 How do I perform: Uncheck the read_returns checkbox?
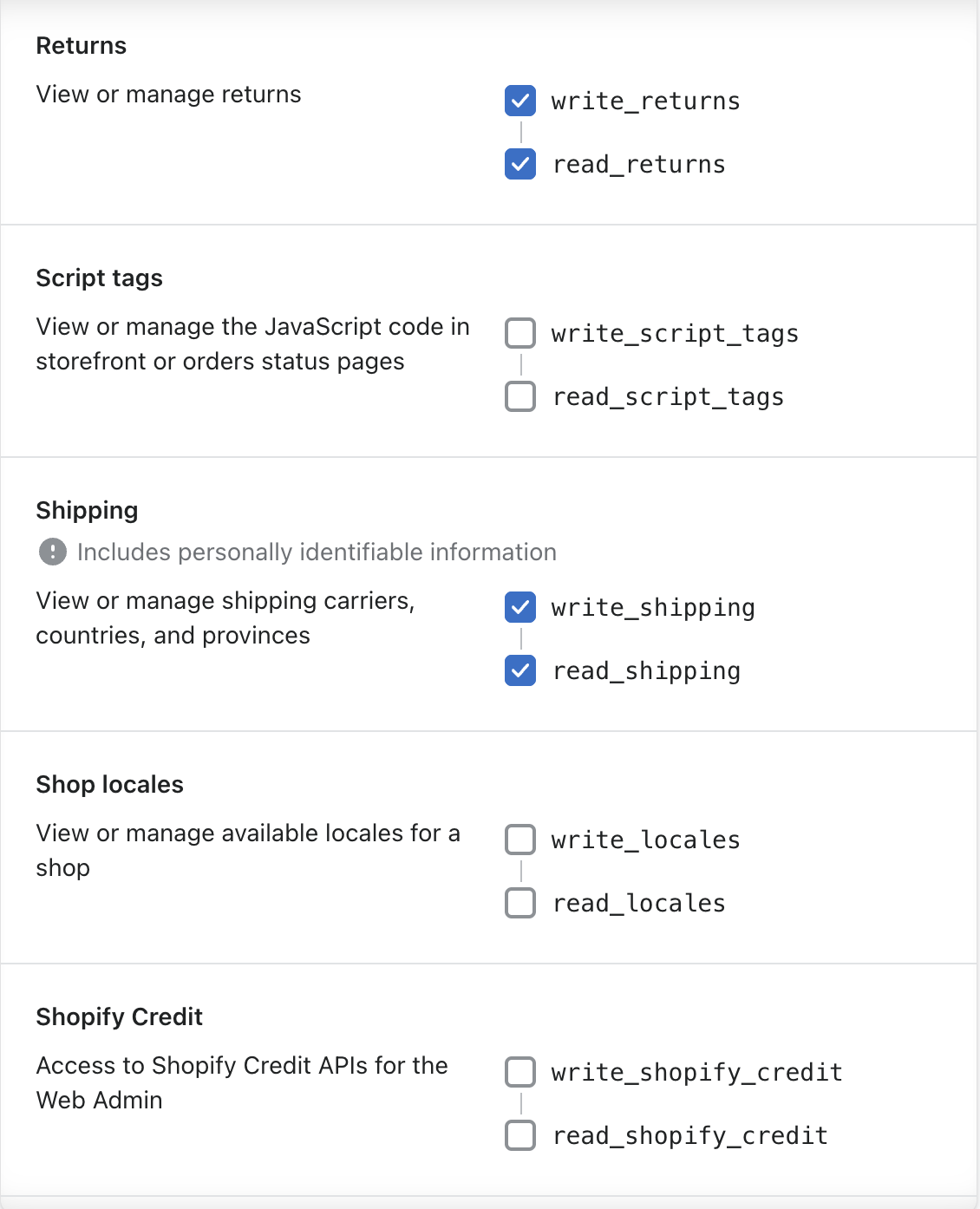point(520,164)
